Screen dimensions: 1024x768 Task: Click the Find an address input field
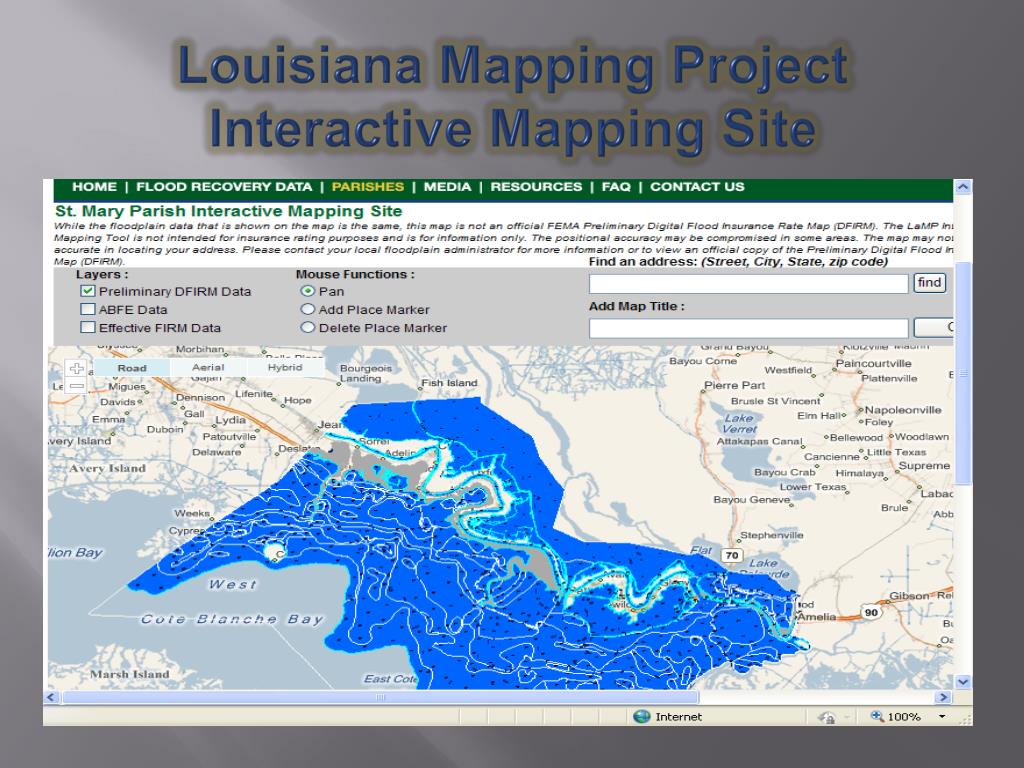748,283
